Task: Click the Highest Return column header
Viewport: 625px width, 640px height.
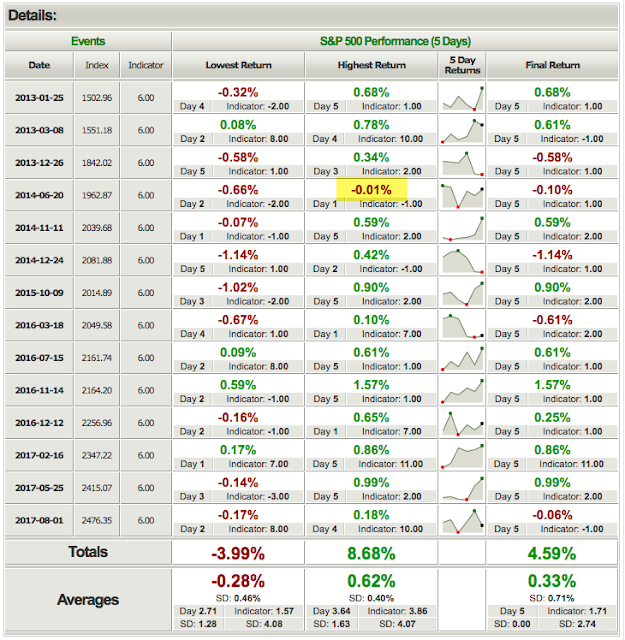Action: [371, 65]
